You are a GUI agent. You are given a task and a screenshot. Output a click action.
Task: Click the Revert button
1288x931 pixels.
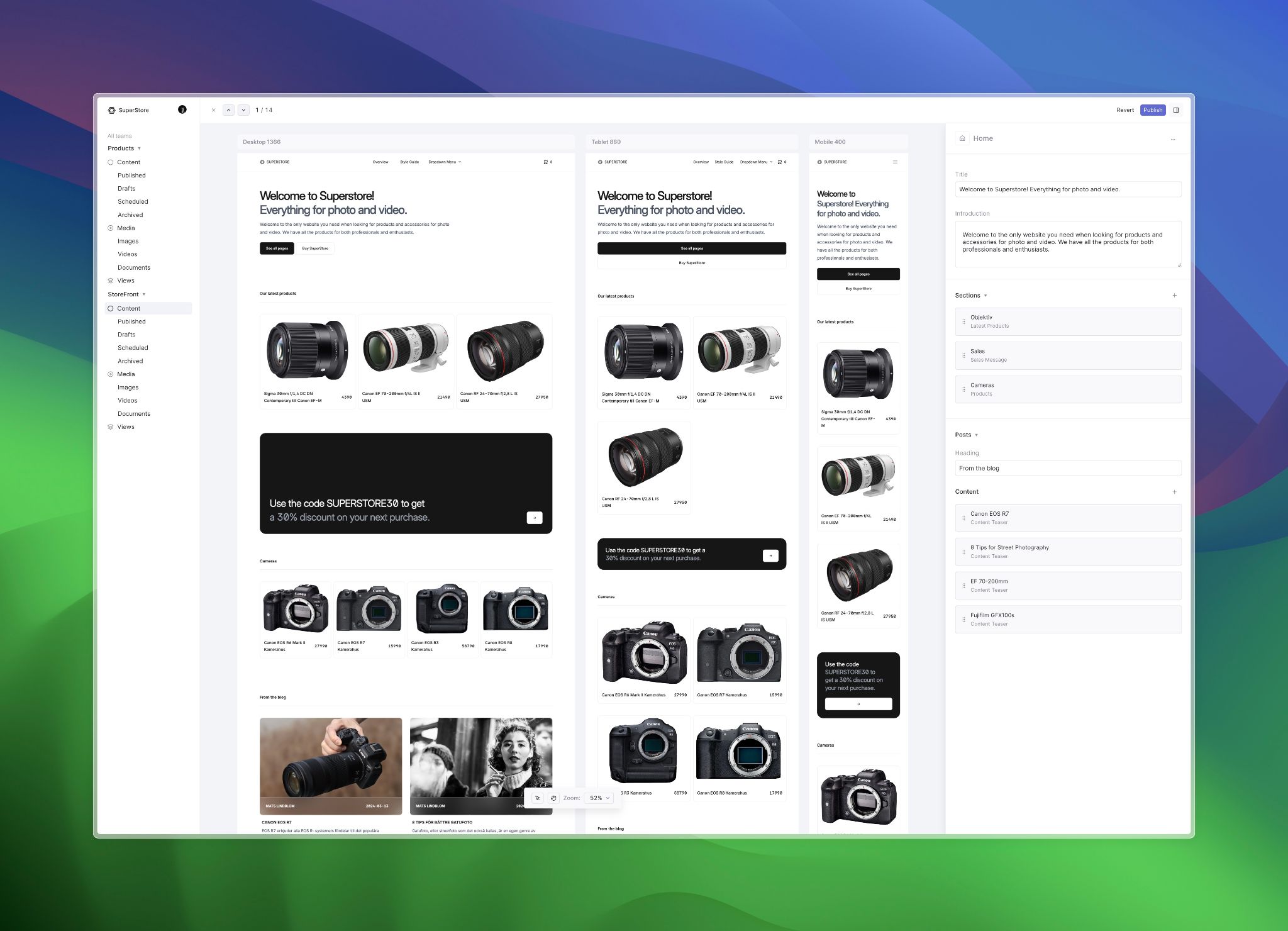point(1125,110)
